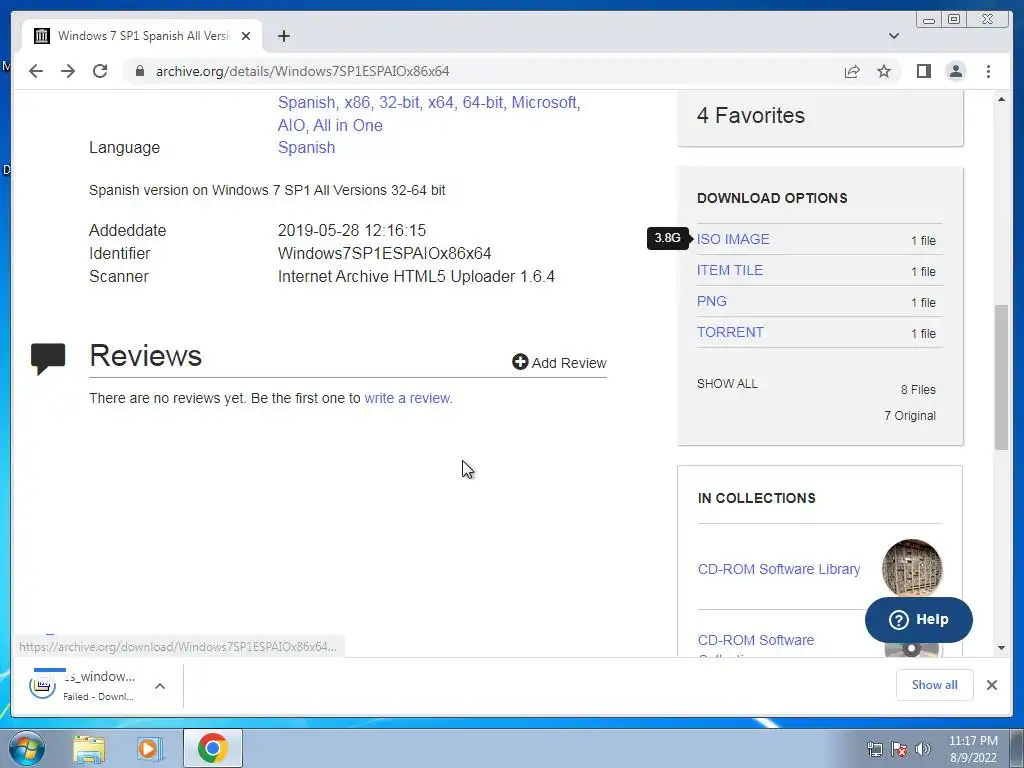
Task: Click the failed download file icon
Action: [42, 685]
